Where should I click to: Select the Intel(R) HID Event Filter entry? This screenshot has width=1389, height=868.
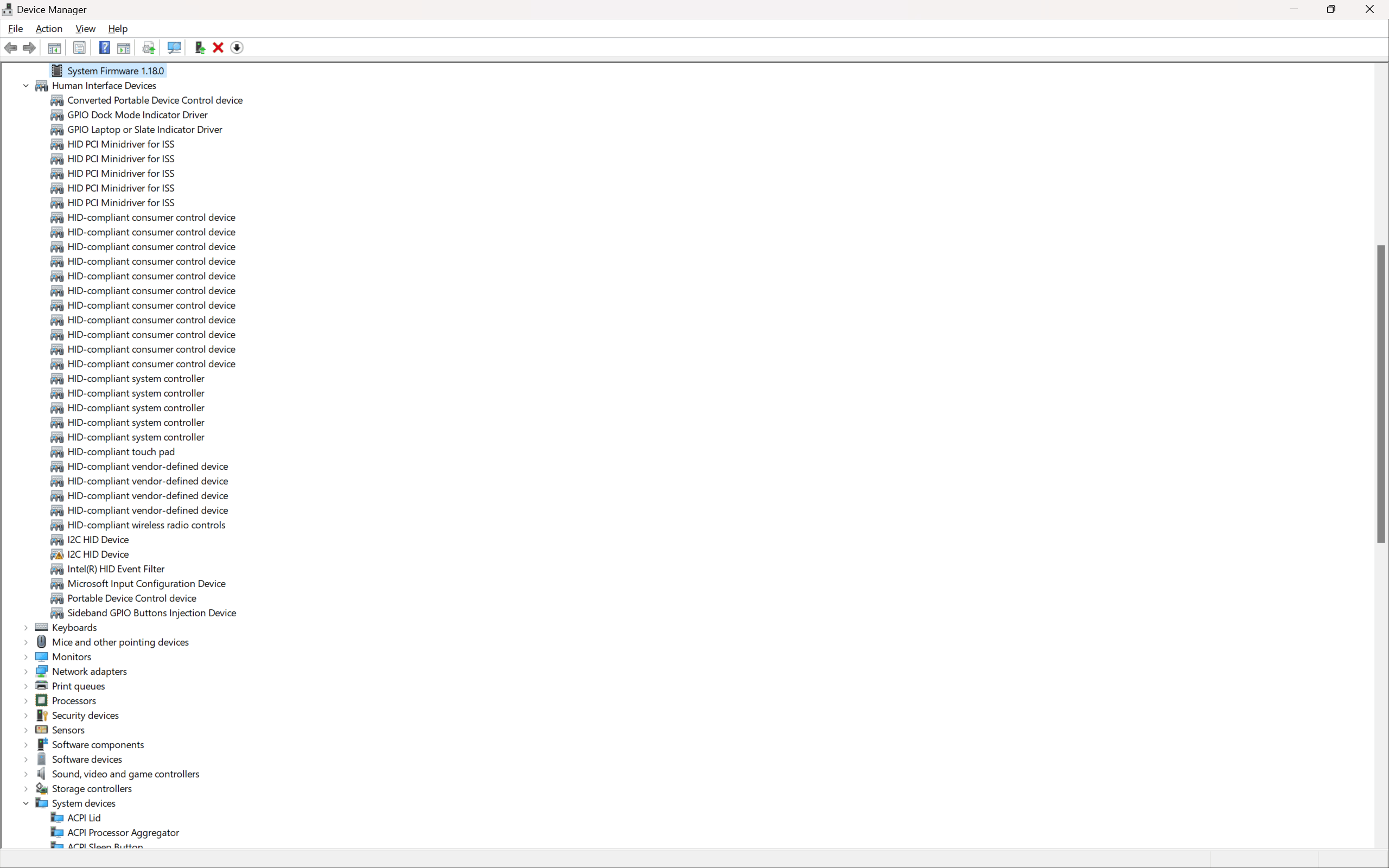click(115, 568)
